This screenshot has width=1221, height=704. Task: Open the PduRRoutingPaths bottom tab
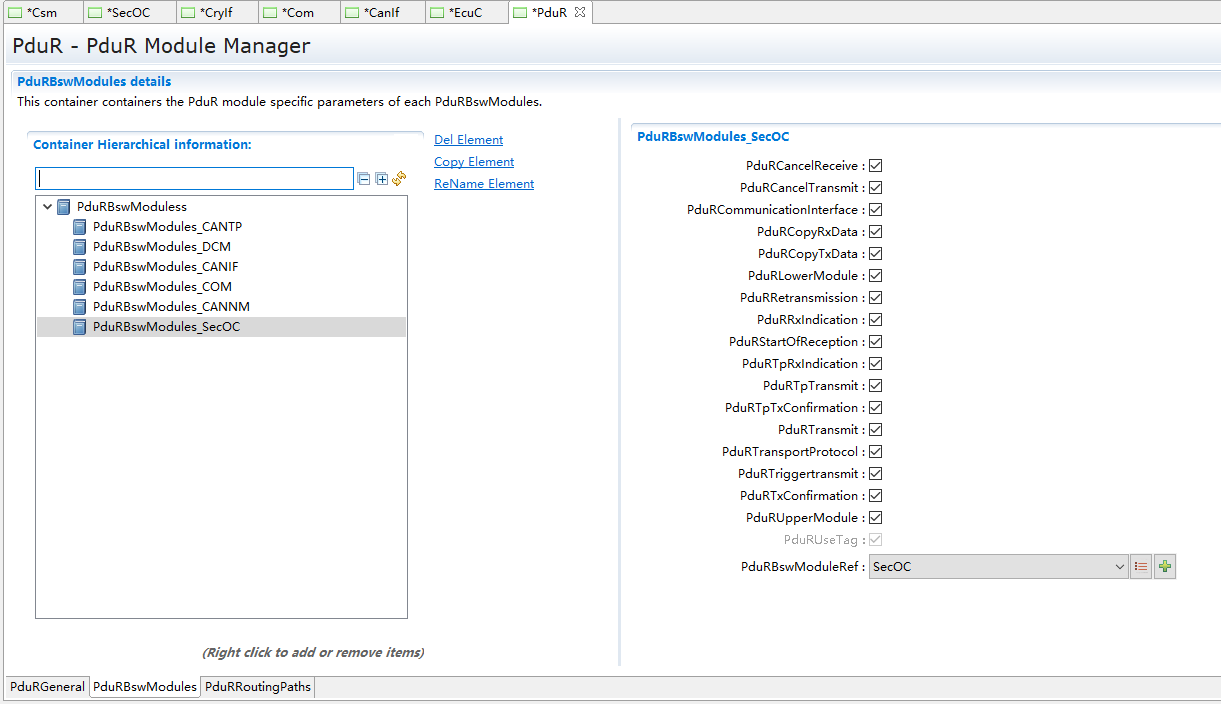pos(258,687)
